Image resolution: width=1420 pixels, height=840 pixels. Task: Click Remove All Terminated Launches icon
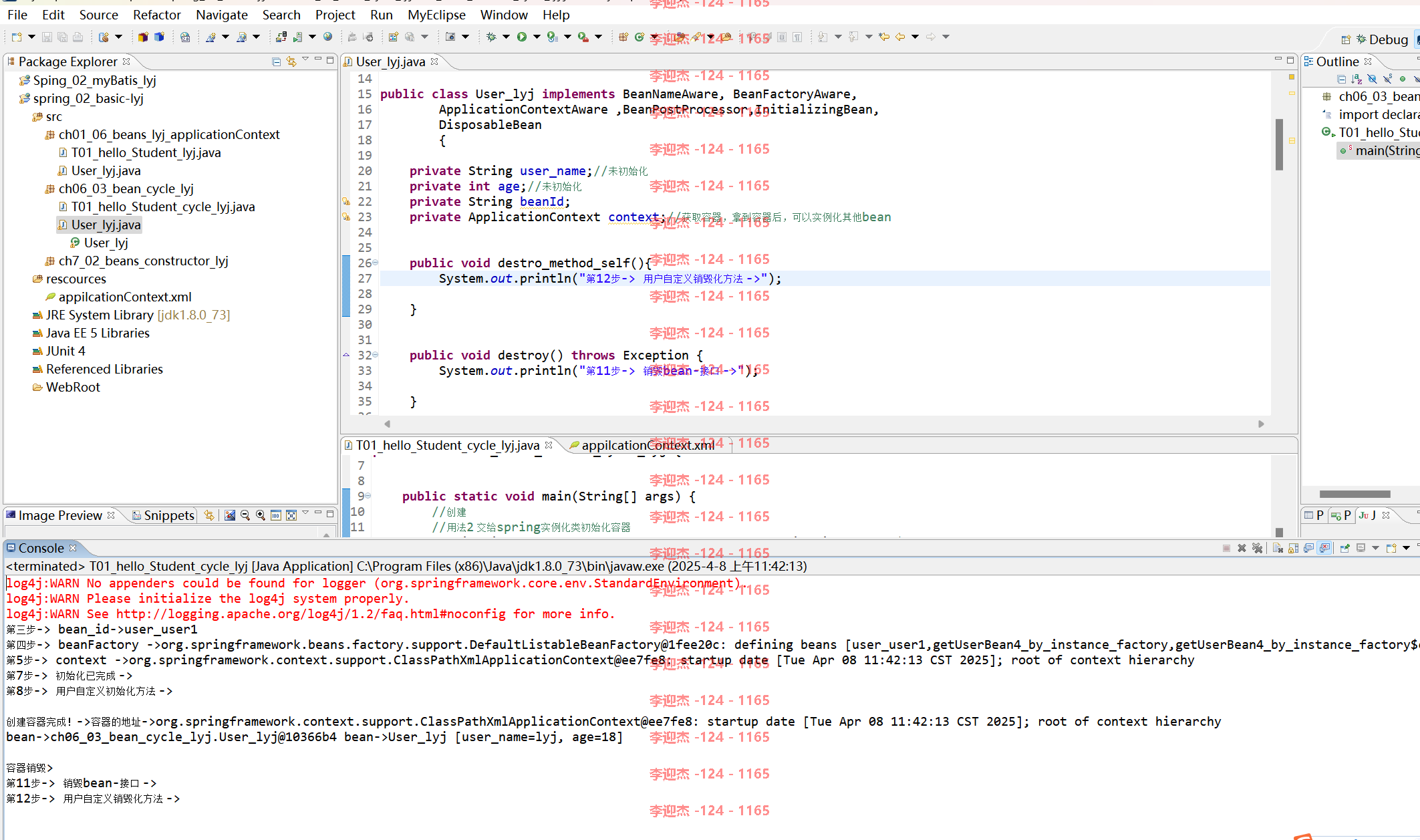click(1257, 548)
